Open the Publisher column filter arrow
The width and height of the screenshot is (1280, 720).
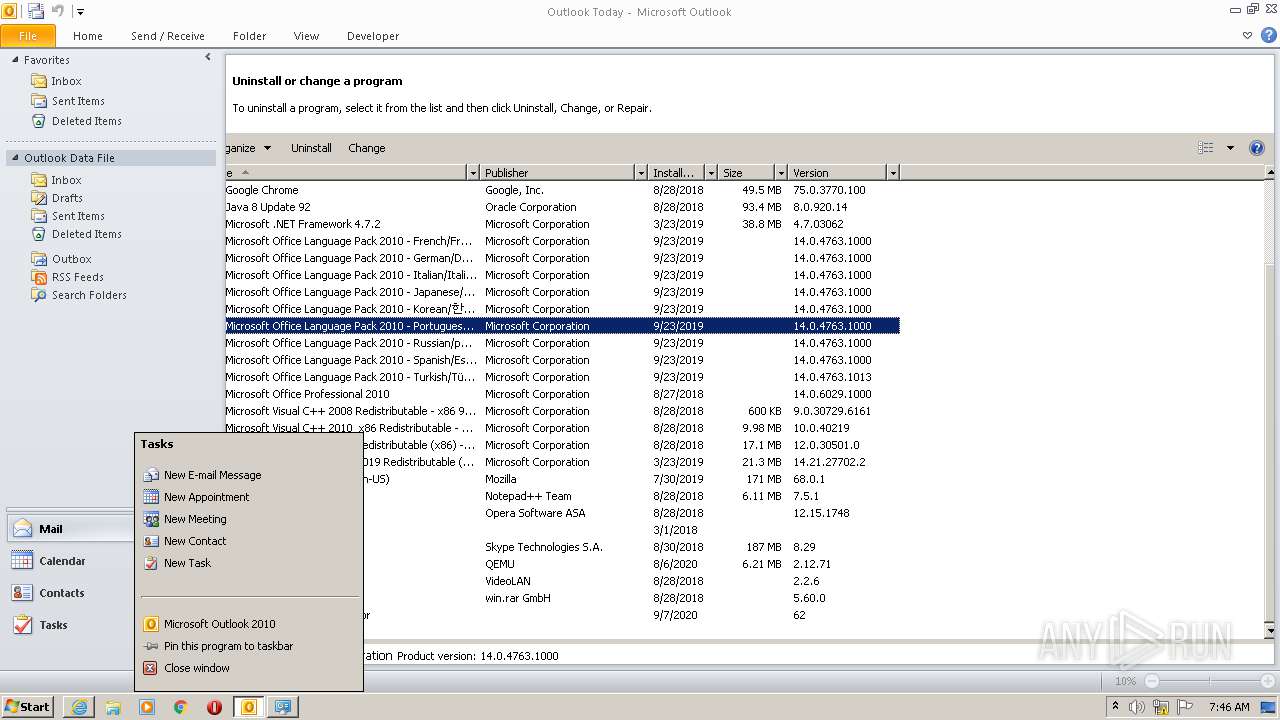641,173
